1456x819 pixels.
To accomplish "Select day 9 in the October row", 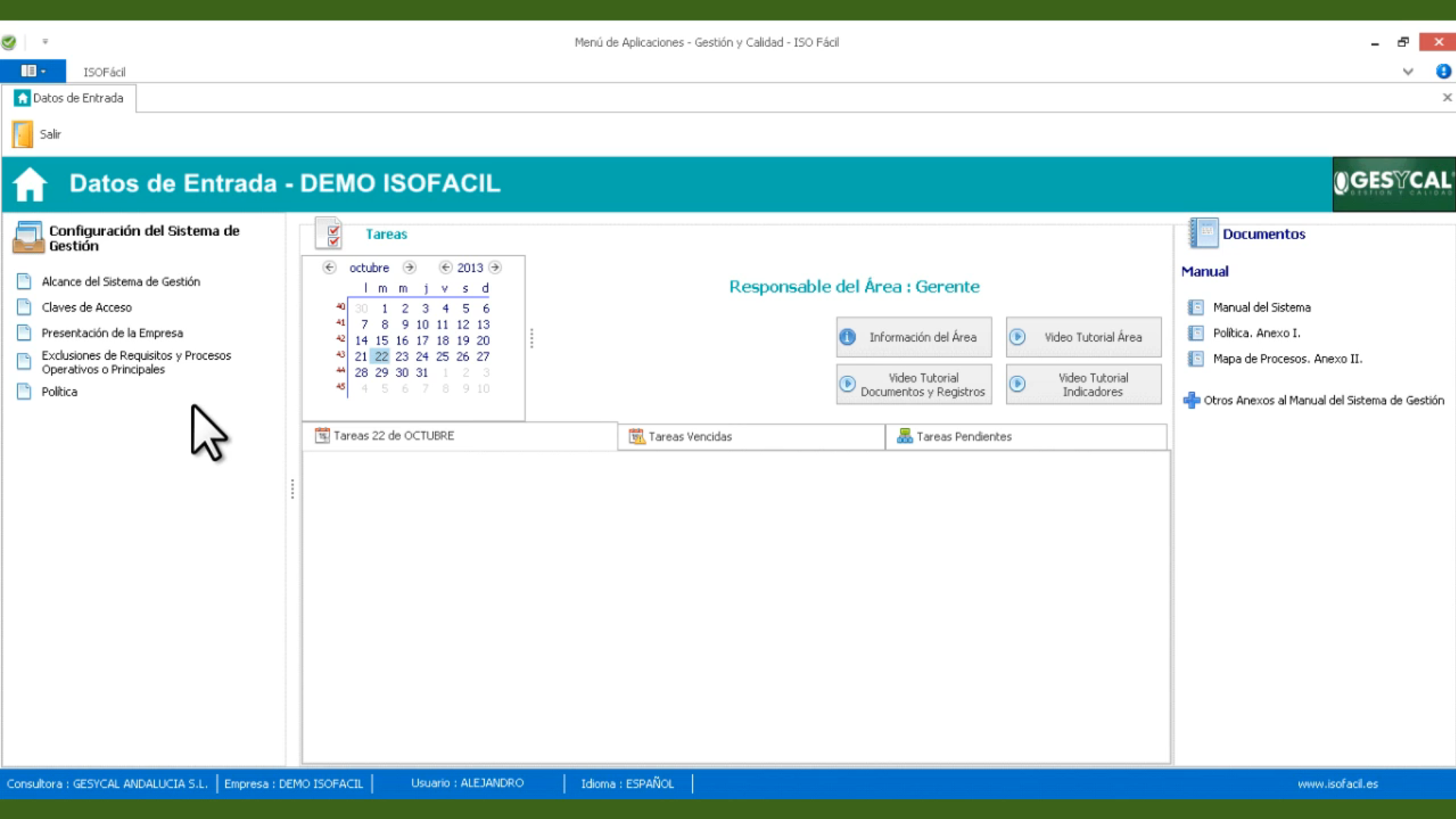I will [404, 324].
